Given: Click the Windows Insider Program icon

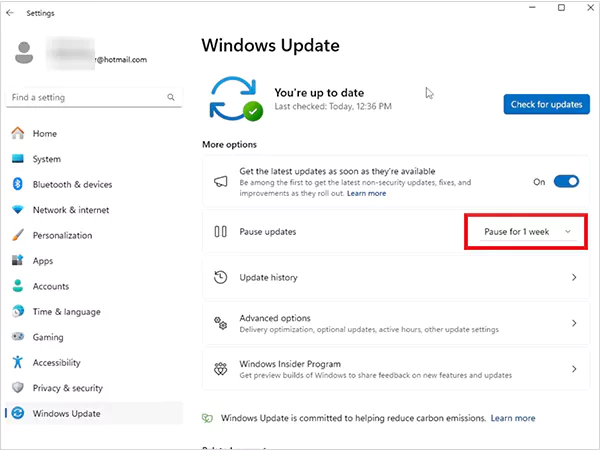Looking at the screenshot, I should click(x=220, y=369).
